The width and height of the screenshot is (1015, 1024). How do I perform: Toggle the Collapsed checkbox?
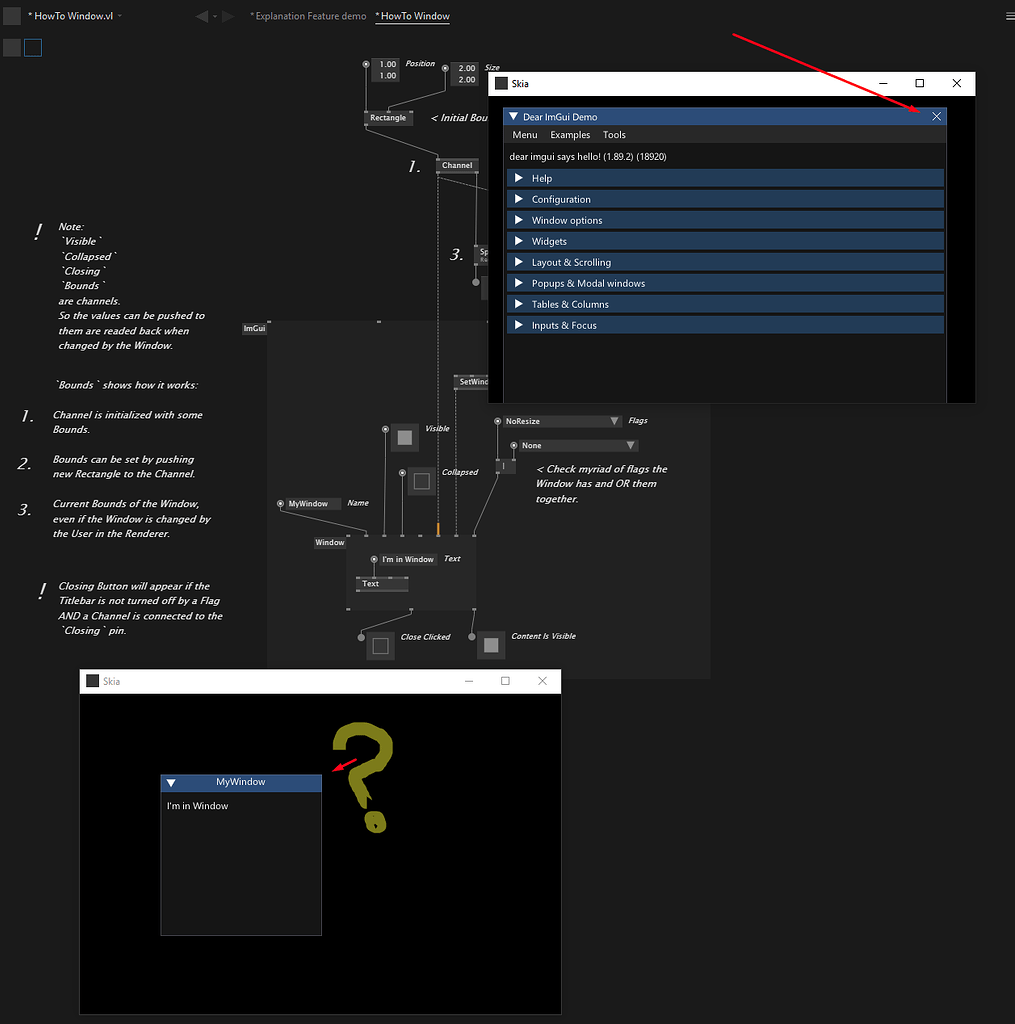[x=421, y=481]
